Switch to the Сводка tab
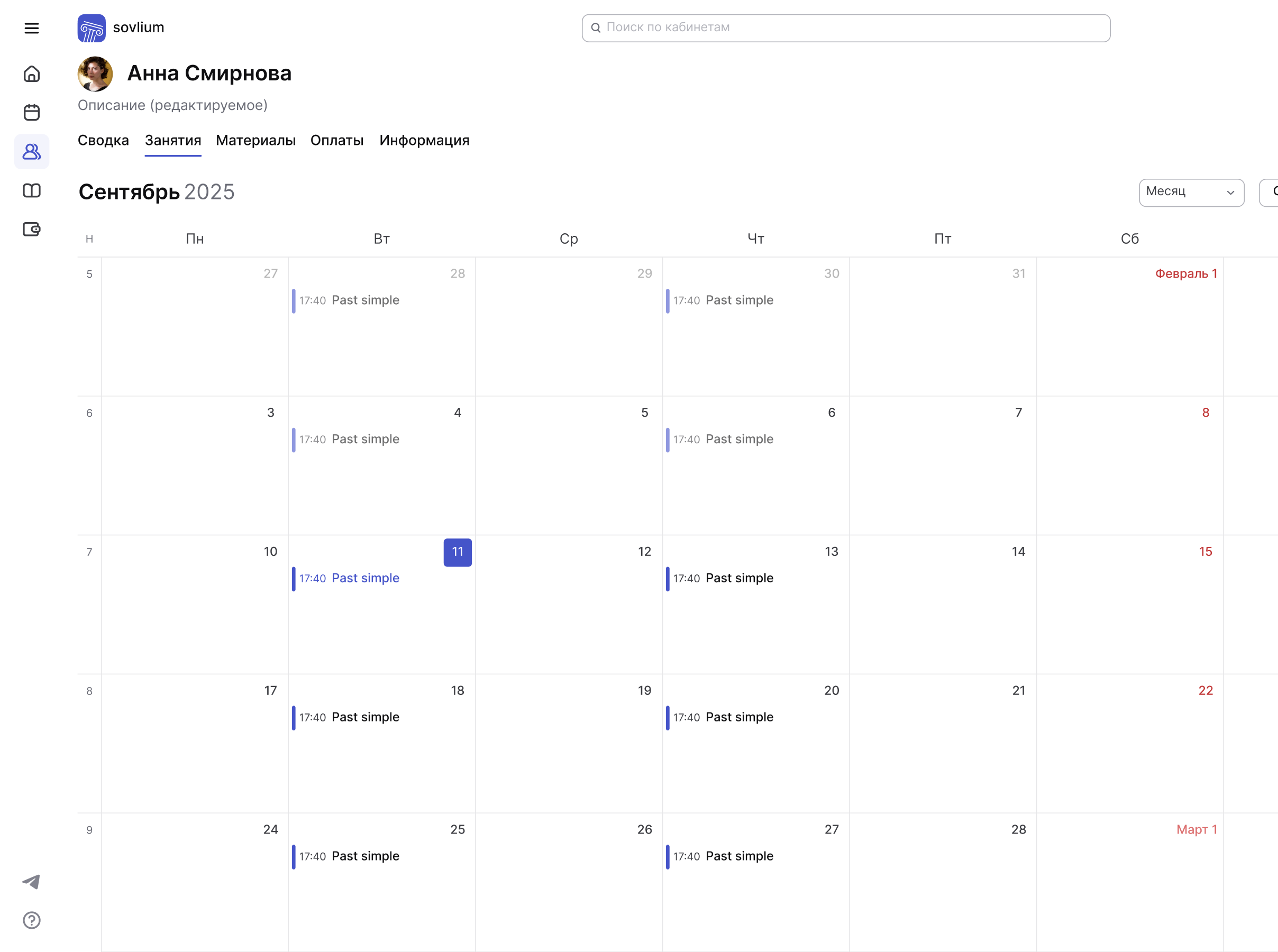Image resolution: width=1278 pixels, height=952 pixels. (103, 141)
